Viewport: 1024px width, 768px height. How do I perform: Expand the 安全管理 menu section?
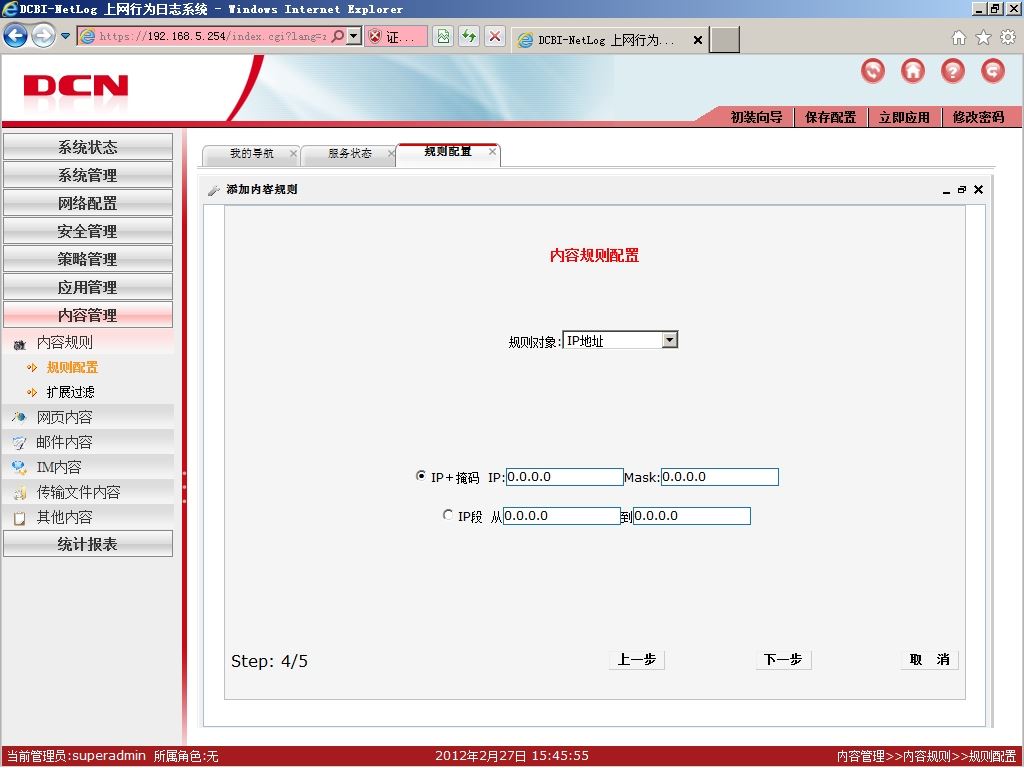click(88, 231)
